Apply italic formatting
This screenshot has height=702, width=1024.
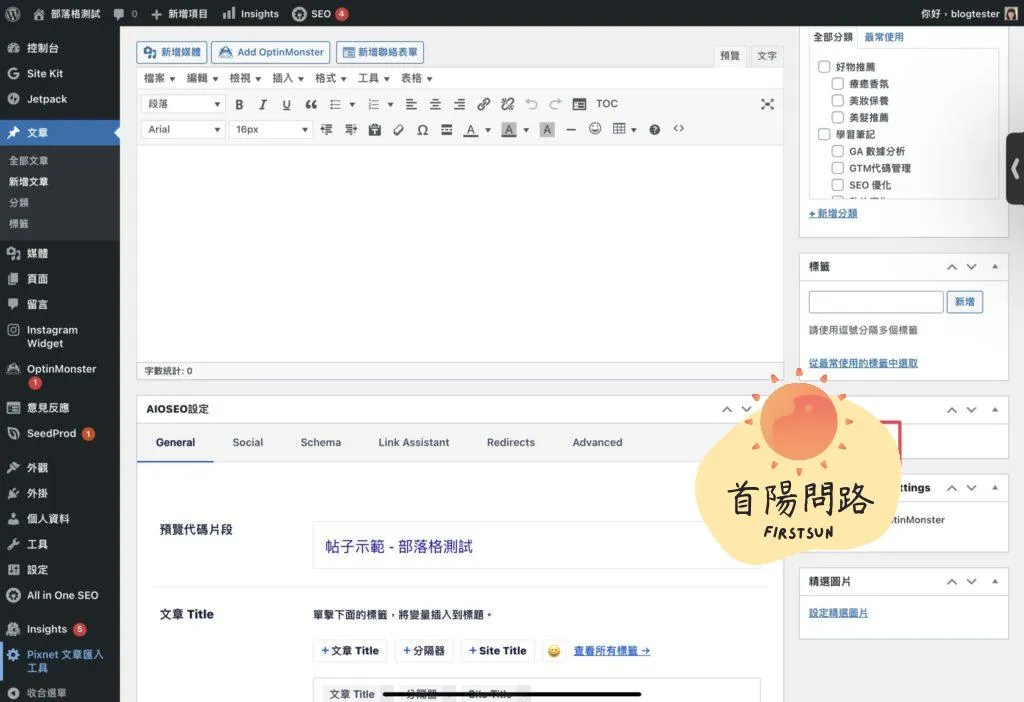(x=263, y=104)
